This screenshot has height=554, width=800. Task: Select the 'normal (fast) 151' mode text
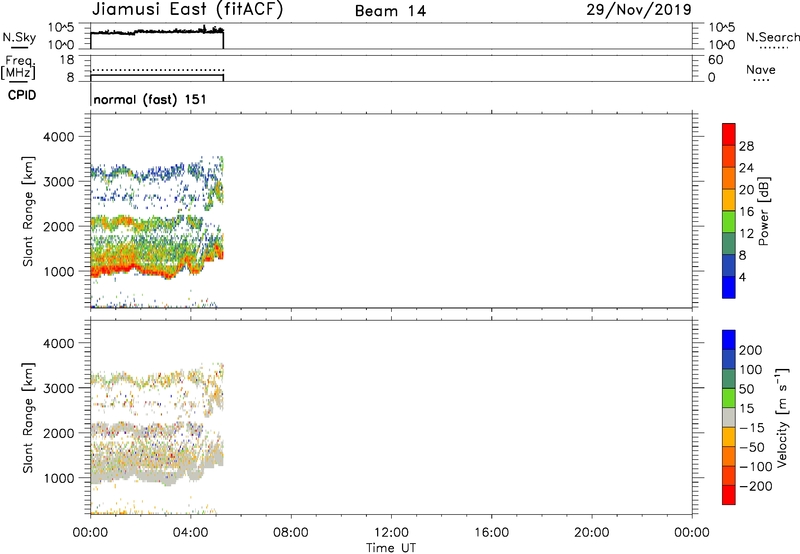pos(150,99)
